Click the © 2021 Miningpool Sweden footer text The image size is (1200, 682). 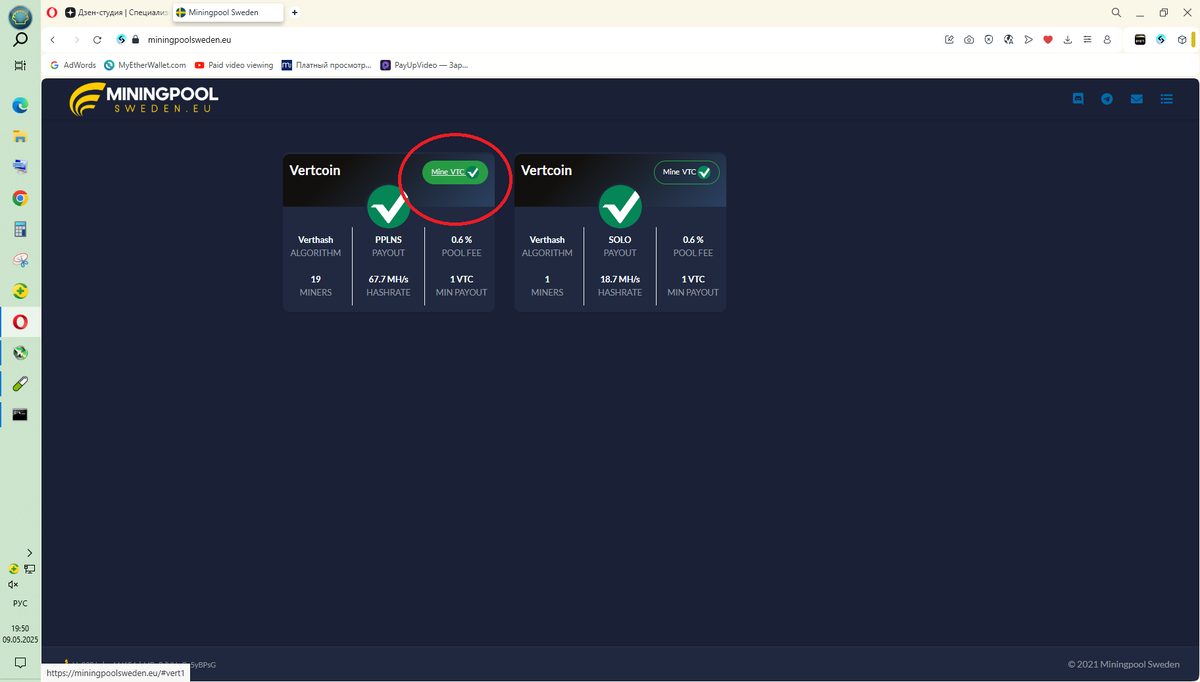coord(1123,664)
